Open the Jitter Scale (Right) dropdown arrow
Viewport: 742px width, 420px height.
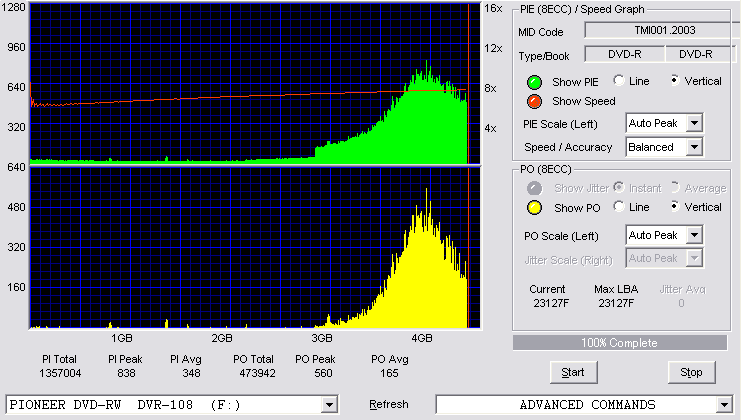coord(694,258)
